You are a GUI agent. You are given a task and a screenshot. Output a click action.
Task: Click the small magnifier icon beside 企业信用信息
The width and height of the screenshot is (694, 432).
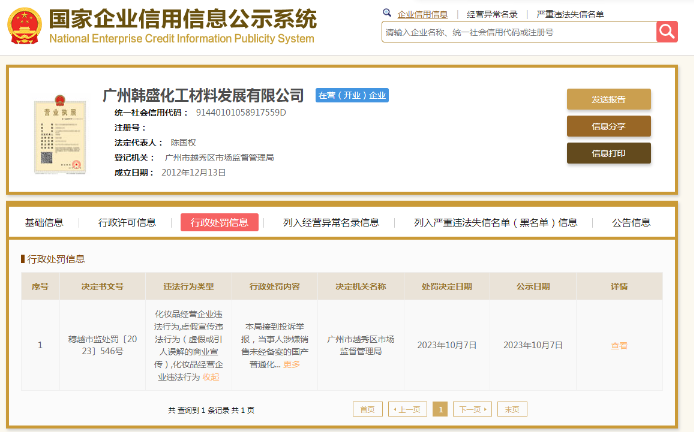click(x=387, y=13)
